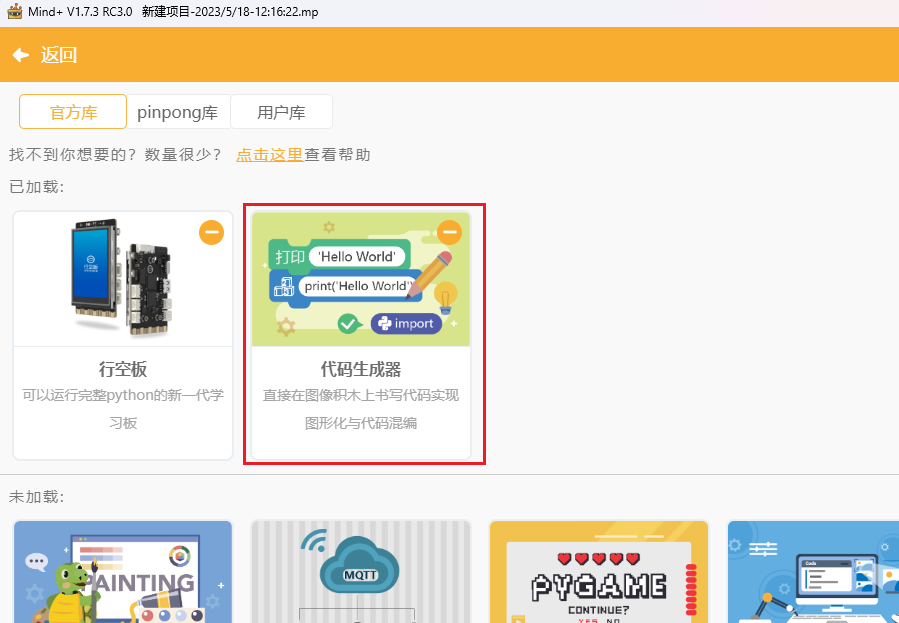The width and height of the screenshot is (899, 623).
Task: Select the 官方库 tab
Action: 73,112
